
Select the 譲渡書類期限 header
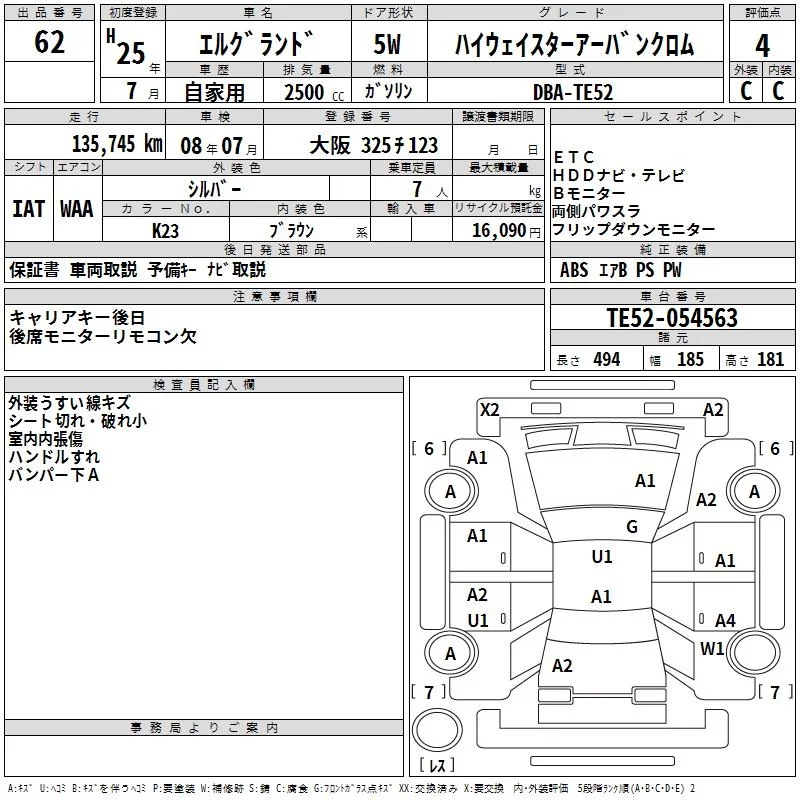pyautogui.click(x=497, y=117)
